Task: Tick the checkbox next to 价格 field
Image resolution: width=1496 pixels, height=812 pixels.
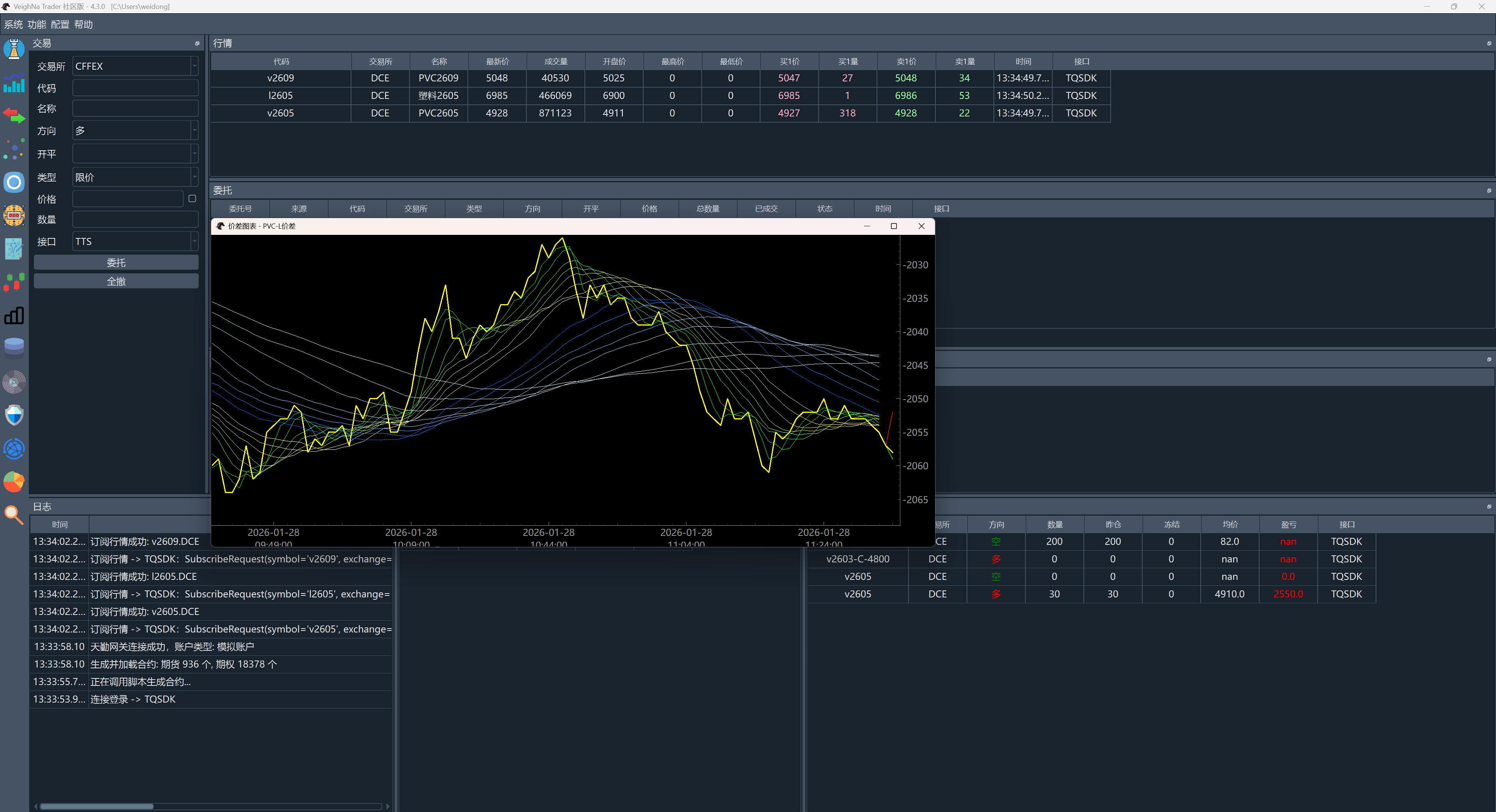Action: click(x=192, y=199)
